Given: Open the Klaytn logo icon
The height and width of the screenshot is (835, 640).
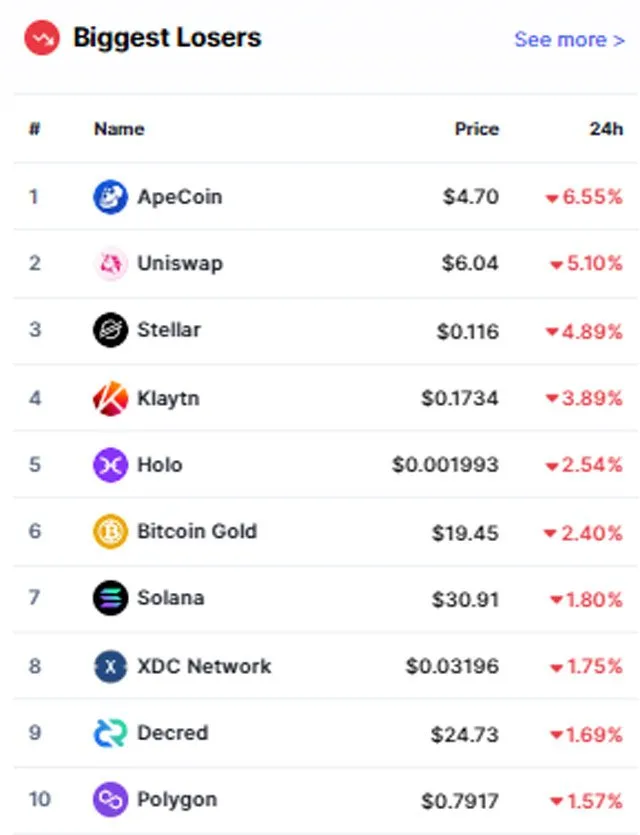Looking at the screenshot, I should coord(110,398).
